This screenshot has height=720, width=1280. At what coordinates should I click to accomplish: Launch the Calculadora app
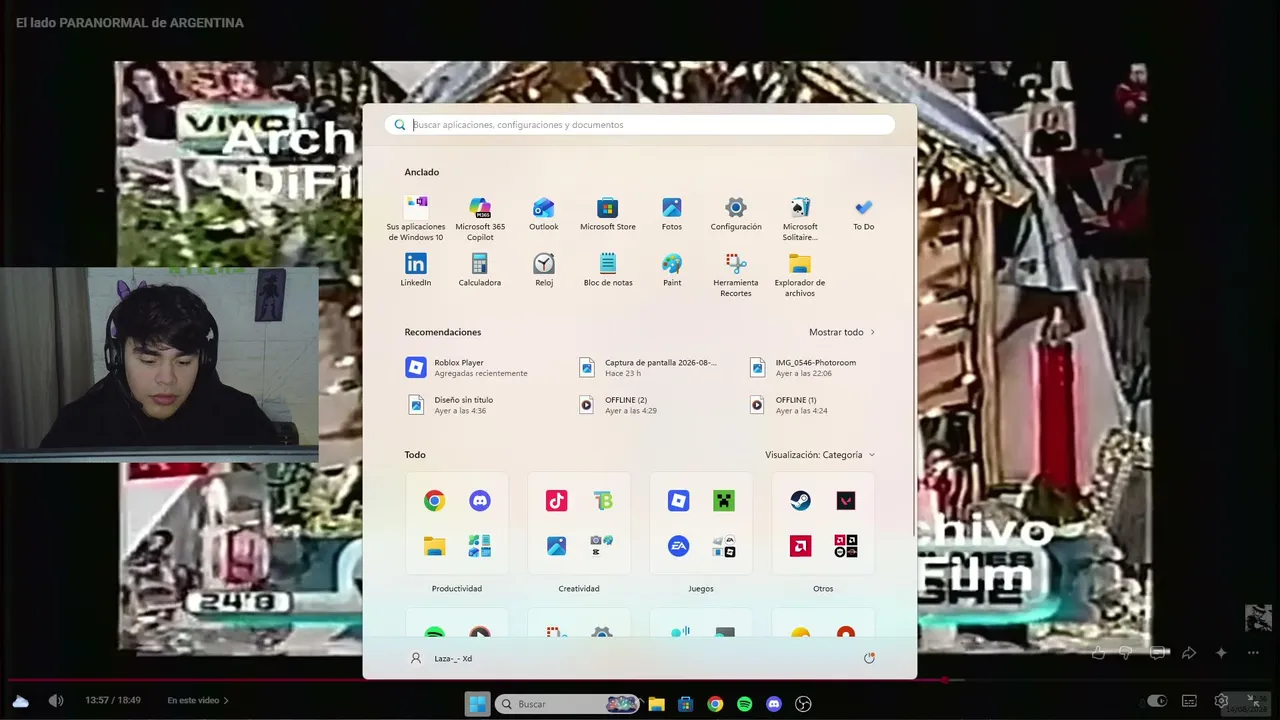(x=480, y=270)
